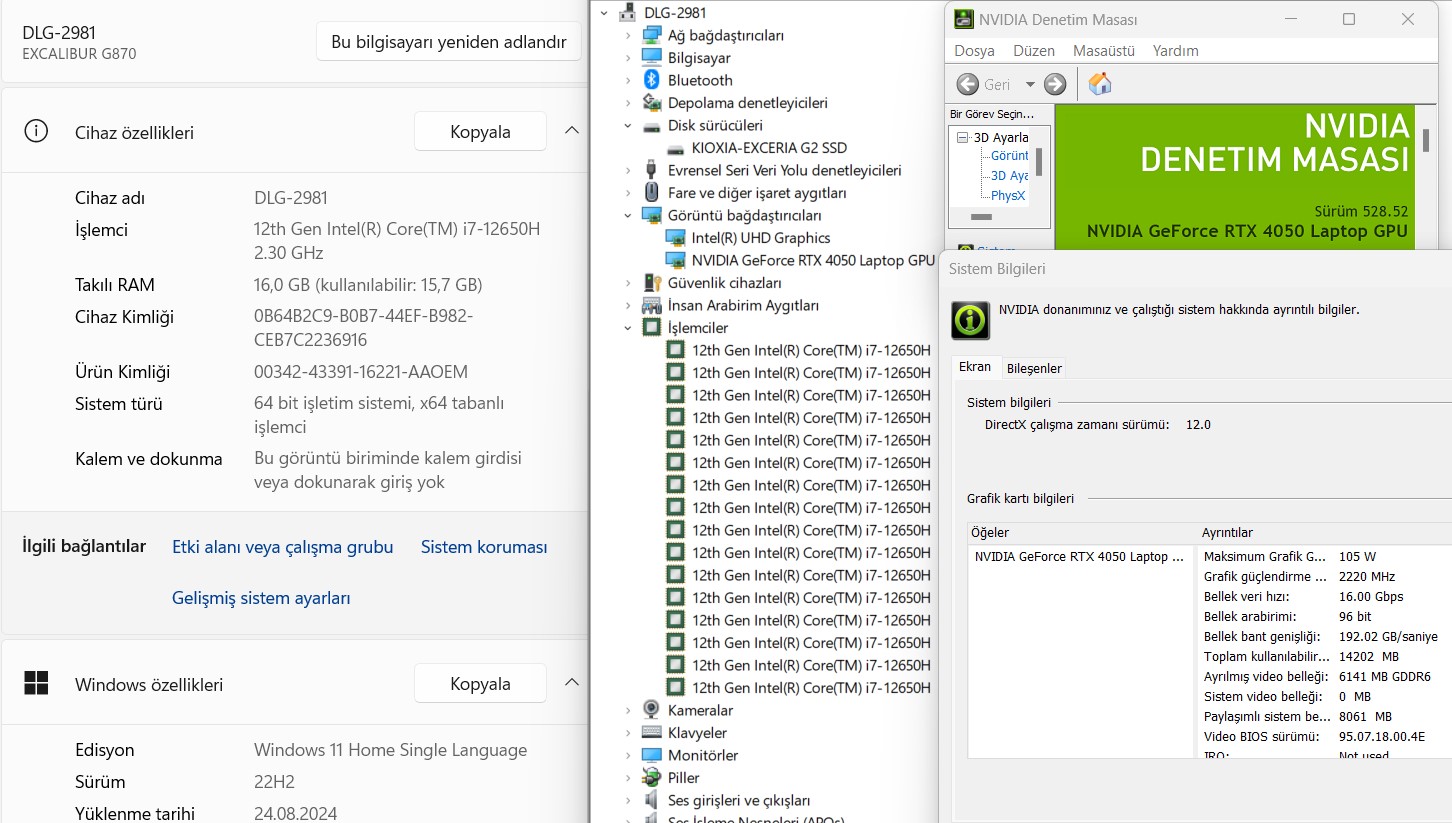Collapse the Windows özellikleri section chevron
Screen dimensions: 1452x823
(572, 683)
